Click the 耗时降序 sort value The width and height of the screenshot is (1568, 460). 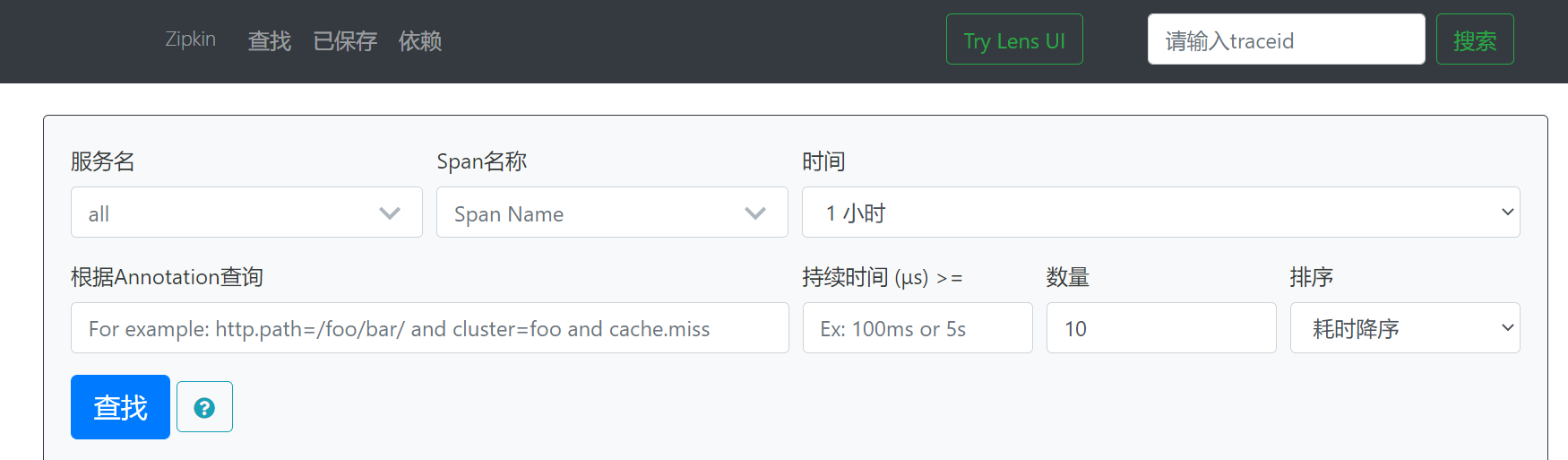coord(1356,329)
